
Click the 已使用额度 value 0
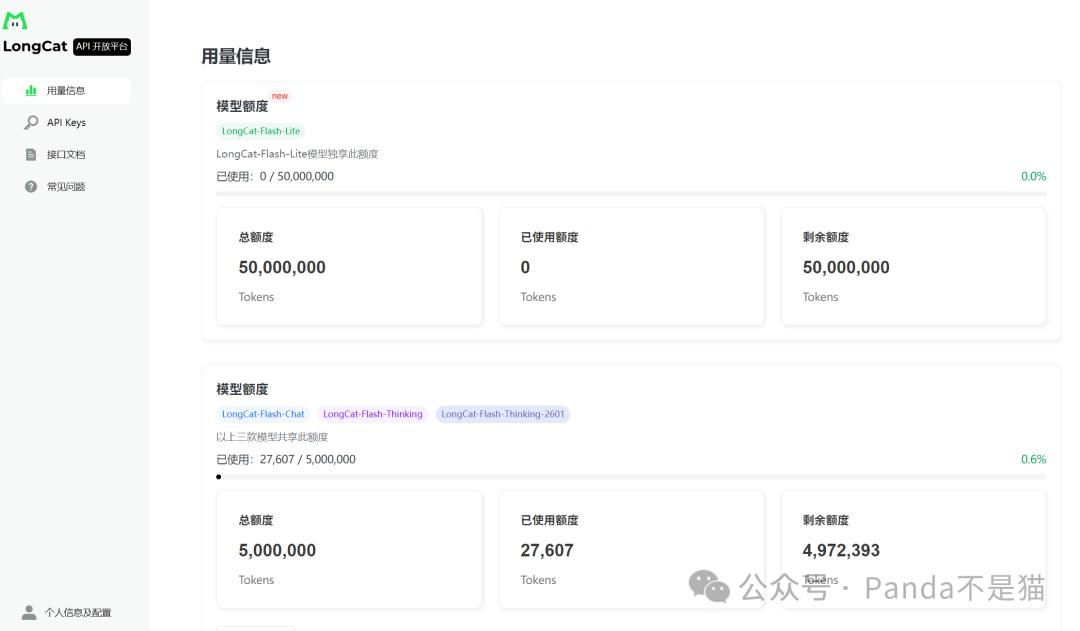click(526, 267)
